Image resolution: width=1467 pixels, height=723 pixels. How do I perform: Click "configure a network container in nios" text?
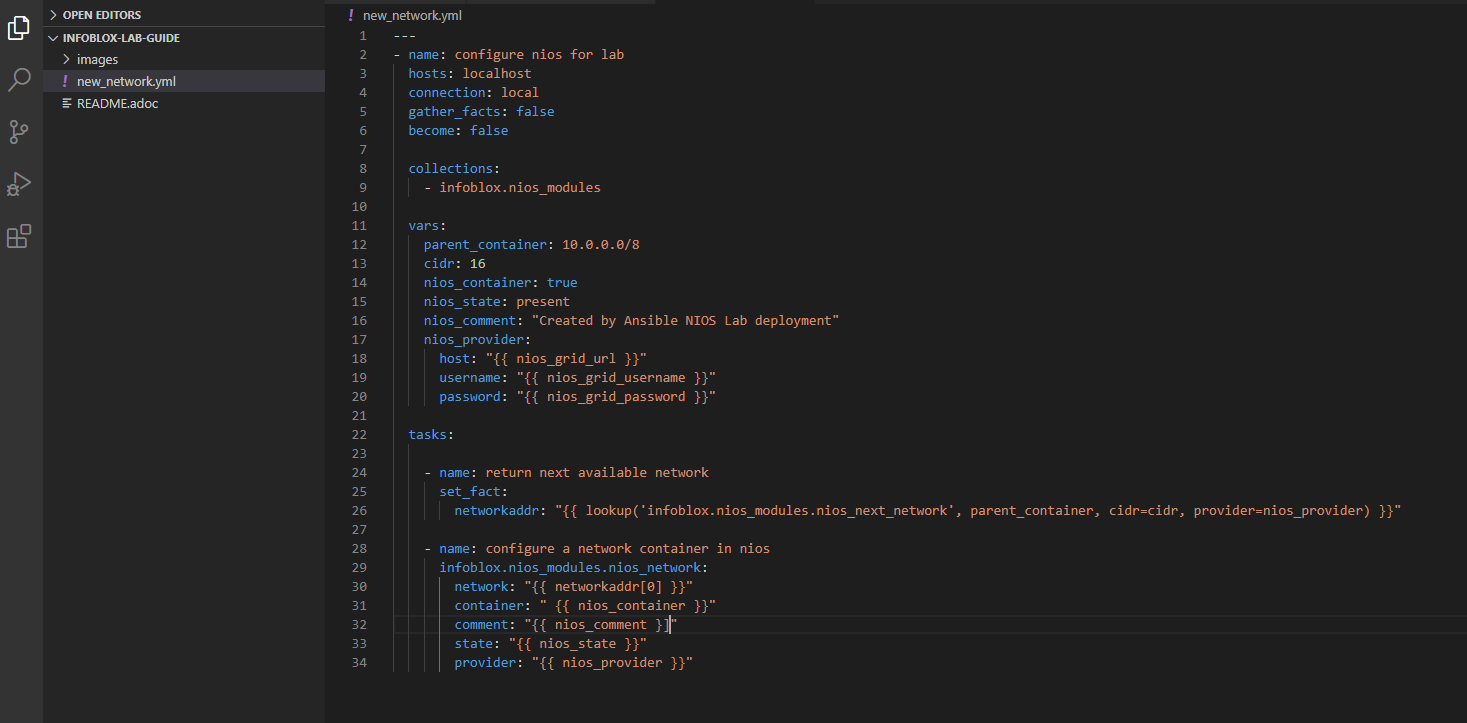tap(628, 548)
